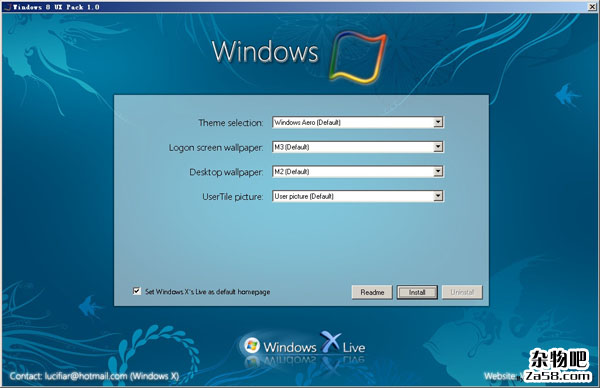Click the User picture (Default) field

[358, 196]
